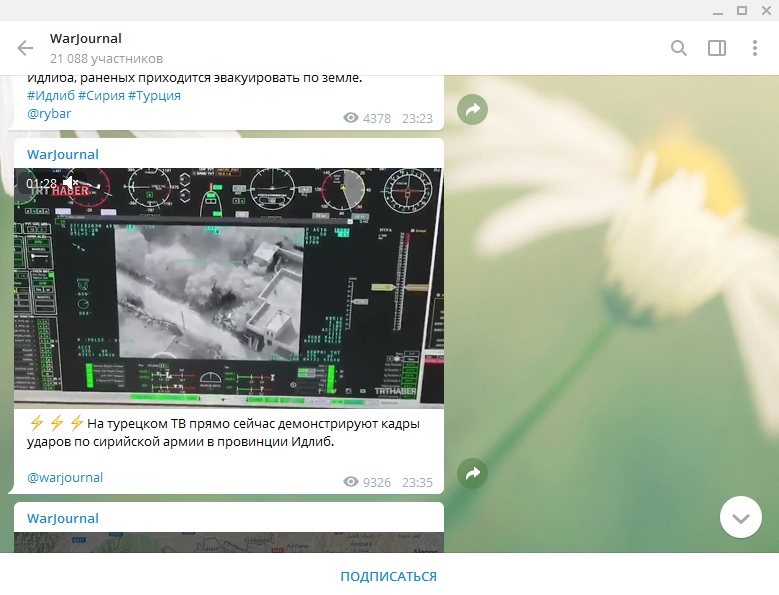
Task: Open the three-dot more options menu
Action: [x=754, y=48]
